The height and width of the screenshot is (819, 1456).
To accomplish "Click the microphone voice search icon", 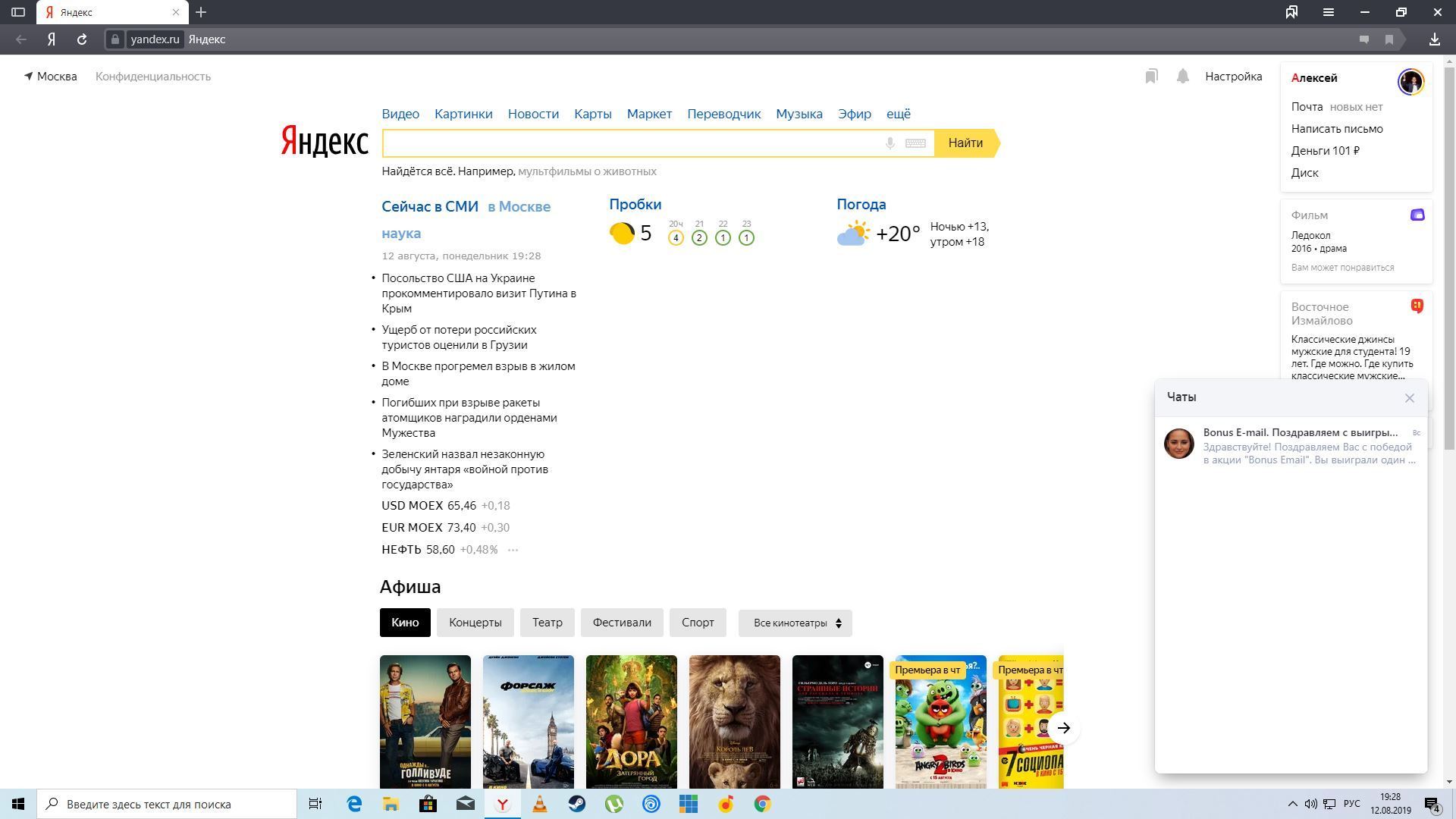I will pos(890,143).
